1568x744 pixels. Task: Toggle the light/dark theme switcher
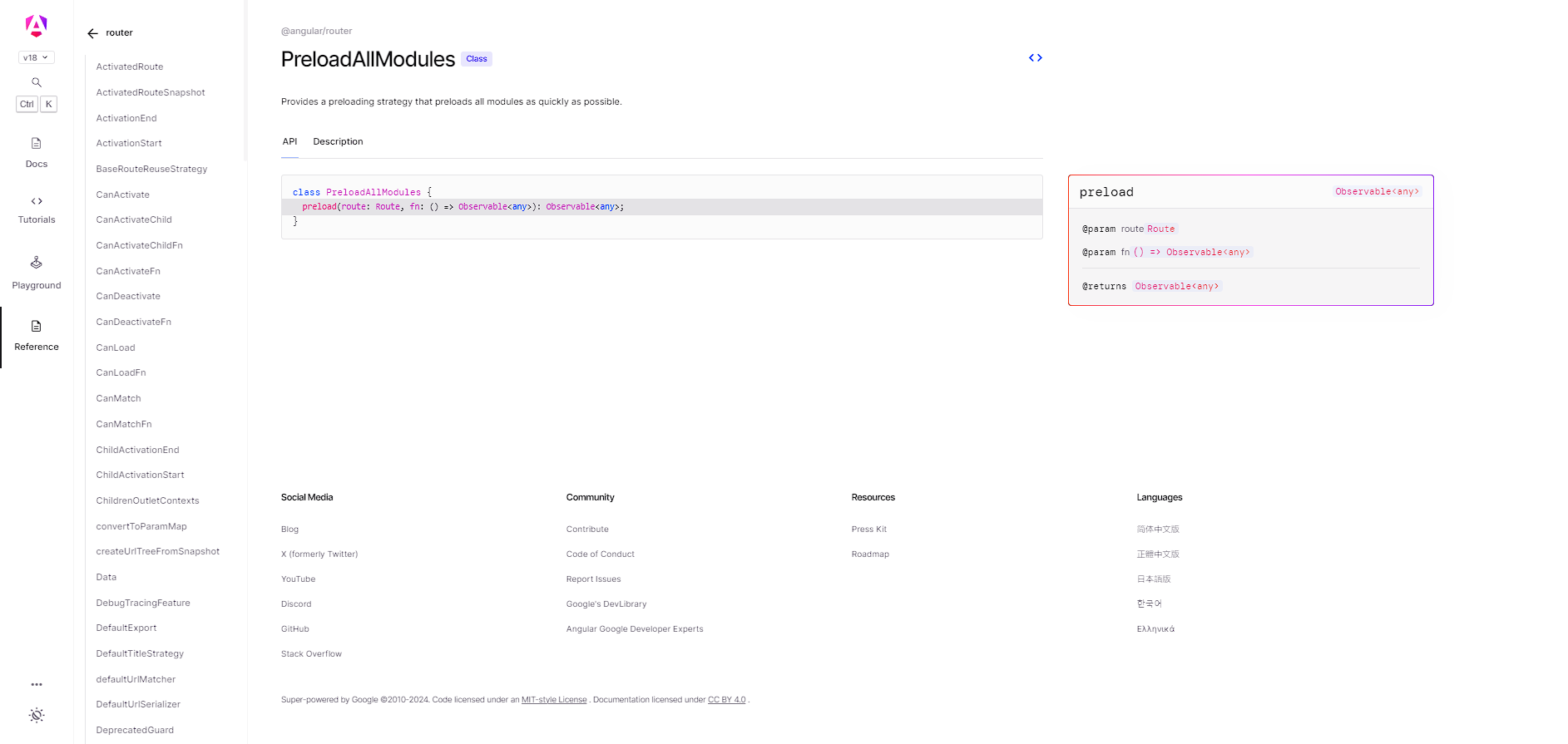tap(37, 715)
